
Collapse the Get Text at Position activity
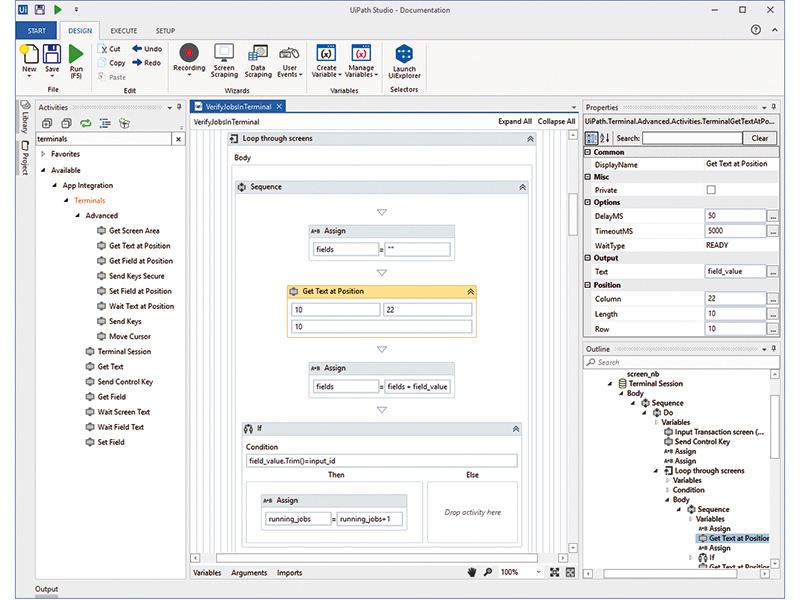(x=470, y=291)
